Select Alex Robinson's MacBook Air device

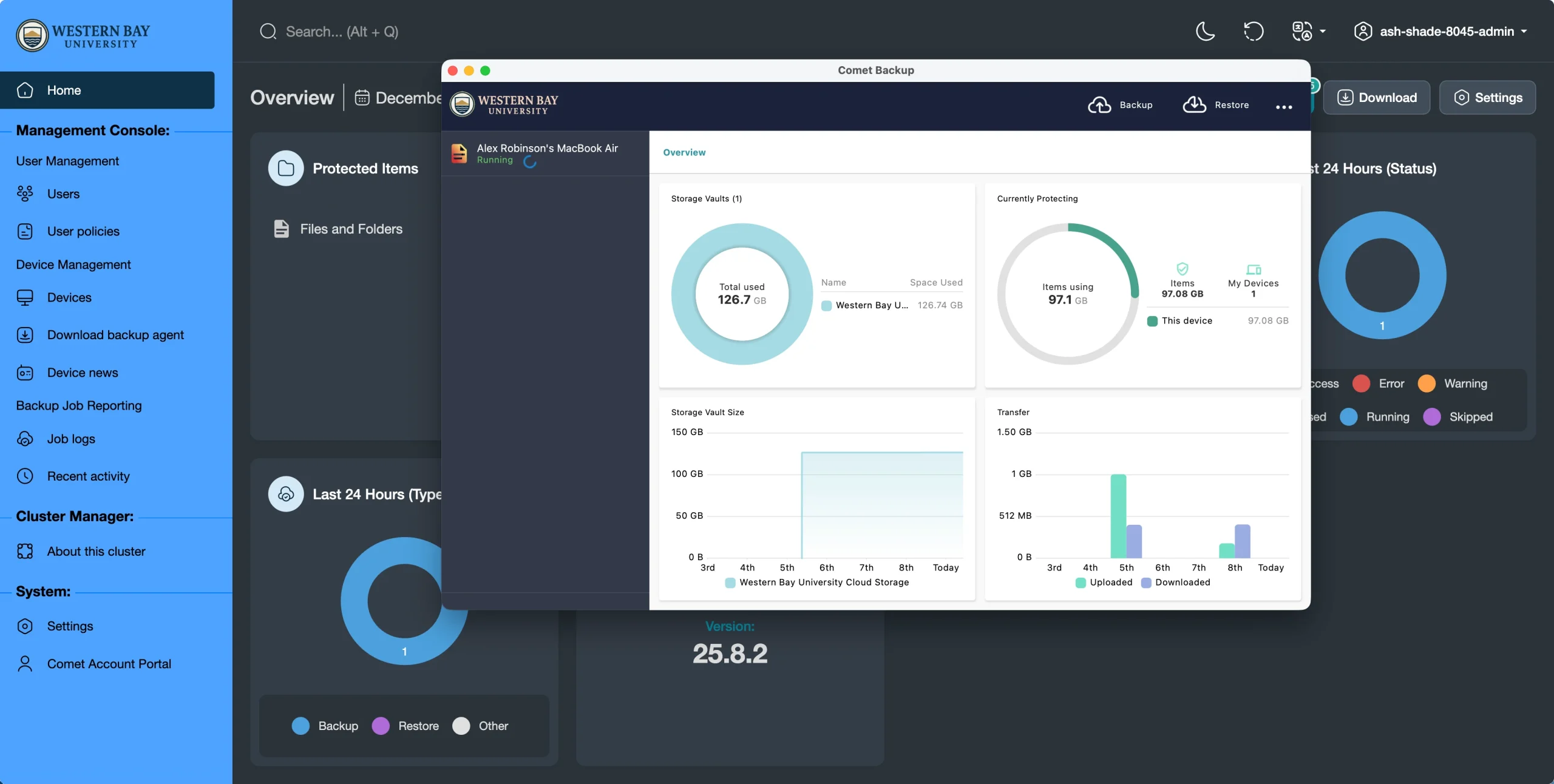click(545, 154)
